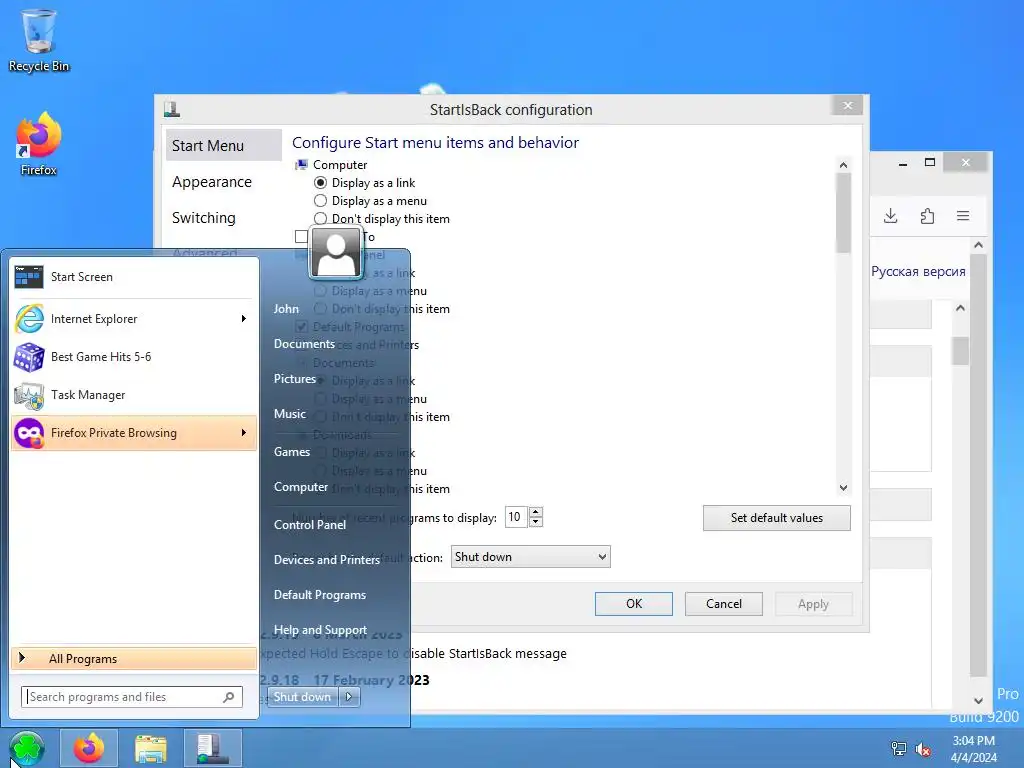Screen dimensions: 1024x768
Task: Open Computer from the Start menu
Action: coord(301,487)
